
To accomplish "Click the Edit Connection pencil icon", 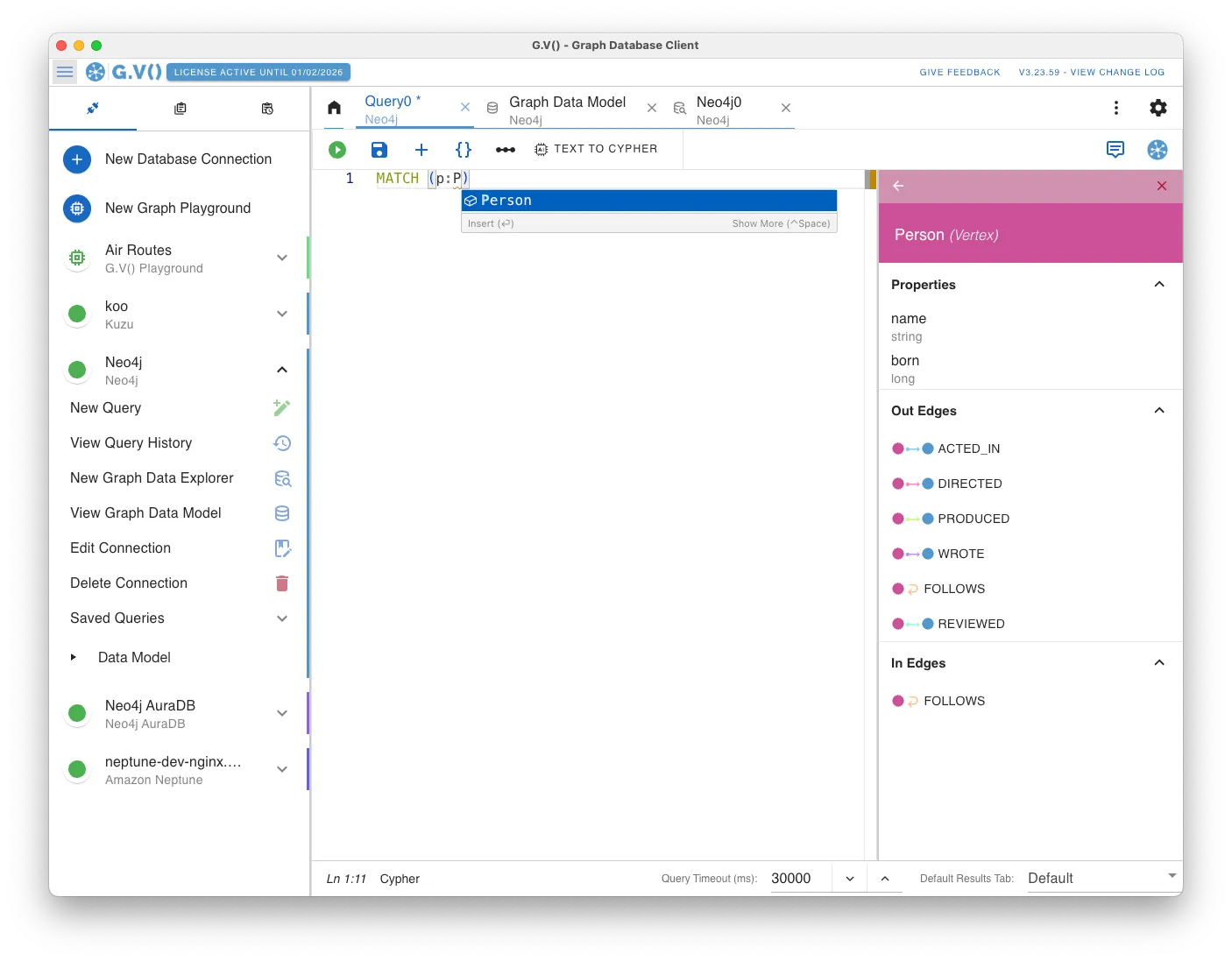I will [x=282, y=548].
